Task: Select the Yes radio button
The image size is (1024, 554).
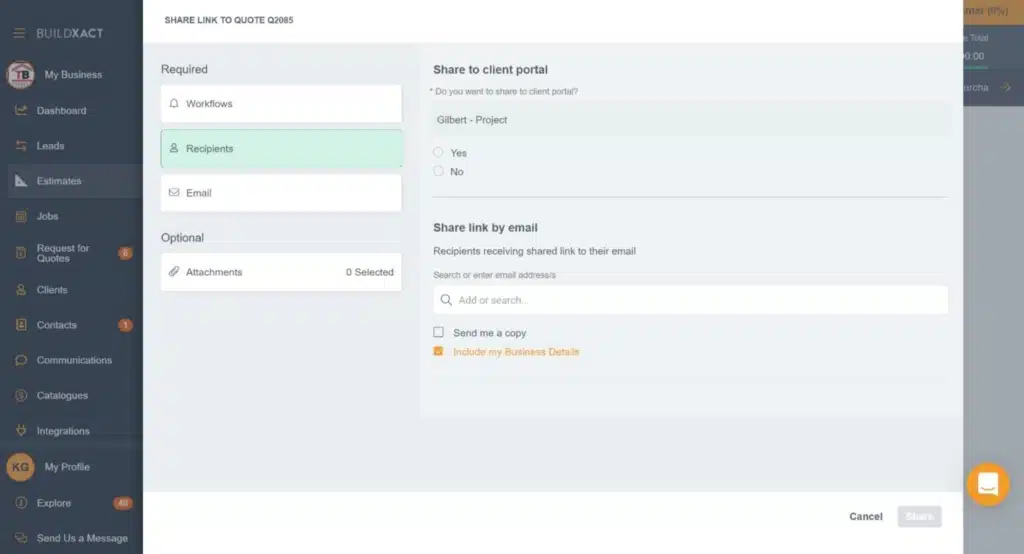Action: coord(438,153)
